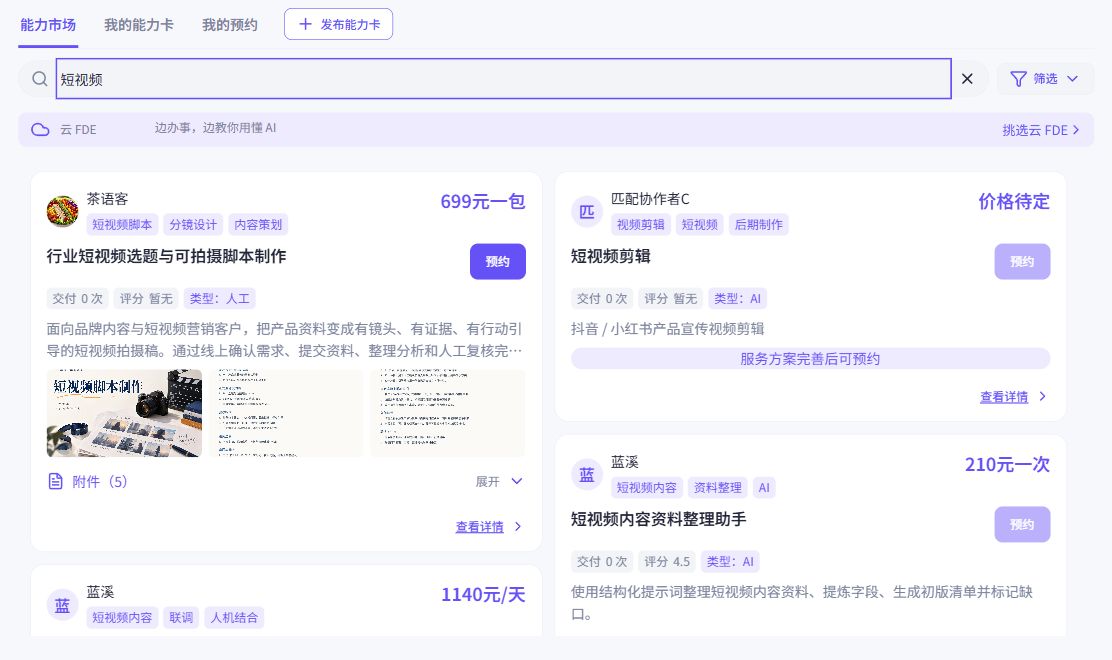Select the 内容策划 tag
The width and height of the screenshot is (1112, 660).
tap(258, 225)
